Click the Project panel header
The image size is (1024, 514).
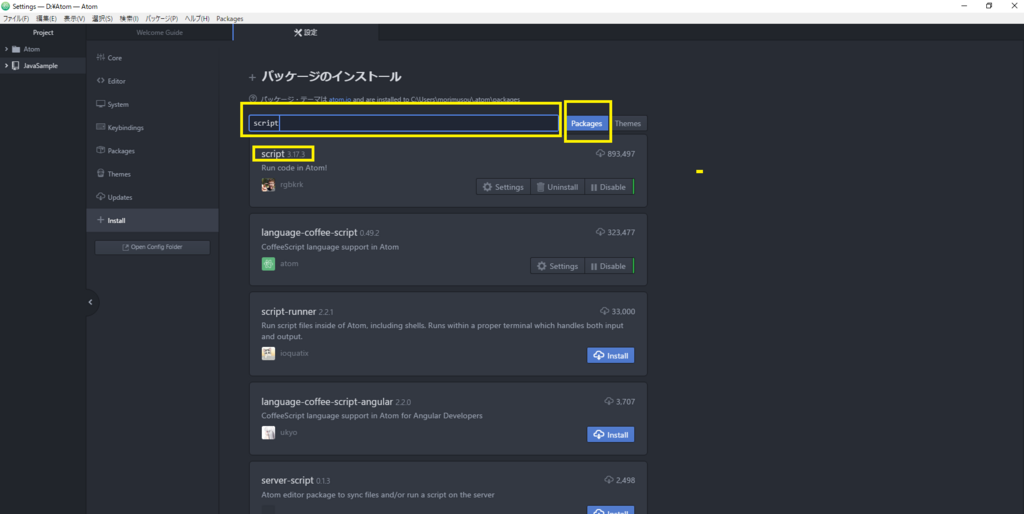point(43,33)
